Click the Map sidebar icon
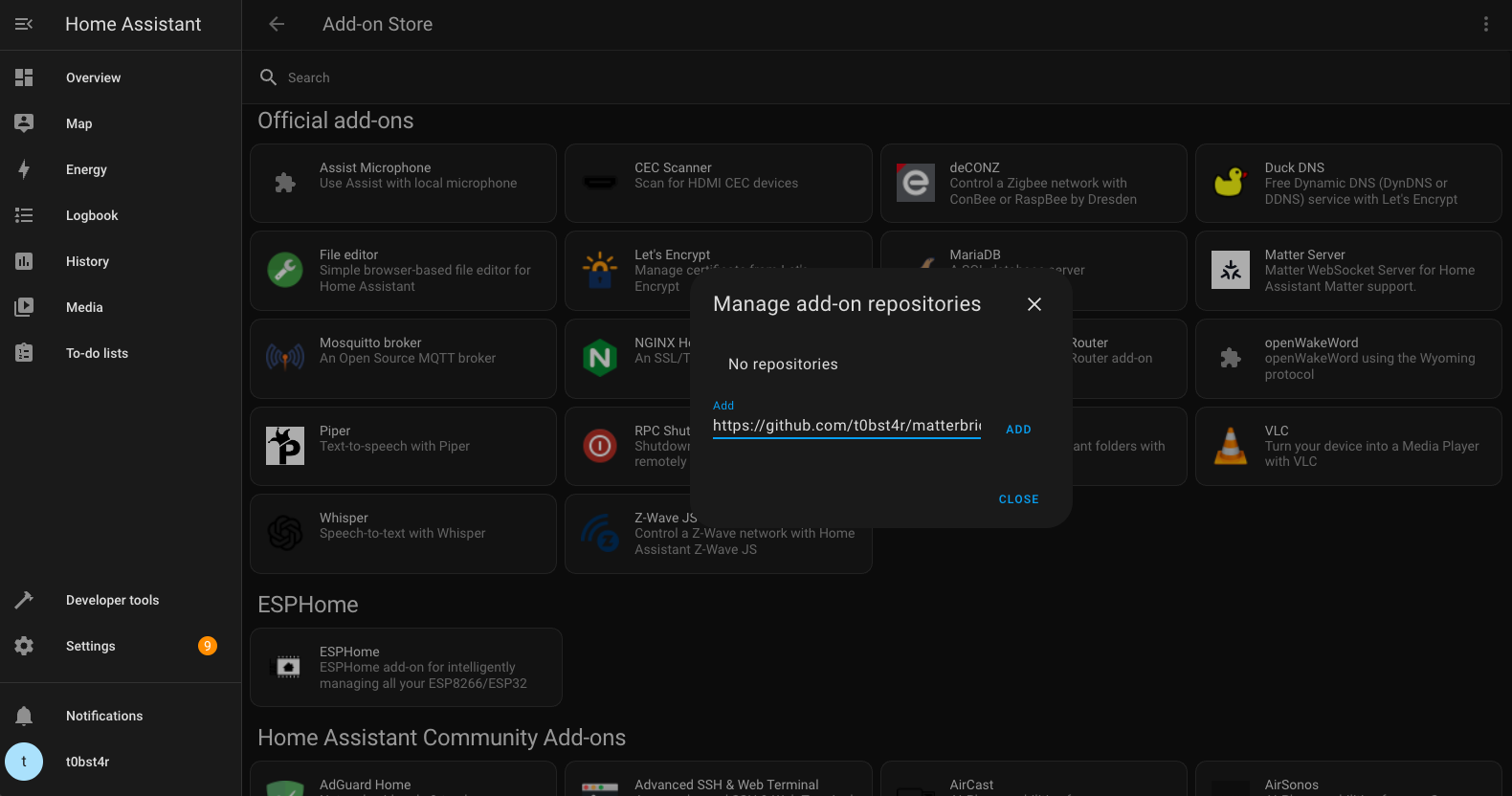 click(24, 123)
